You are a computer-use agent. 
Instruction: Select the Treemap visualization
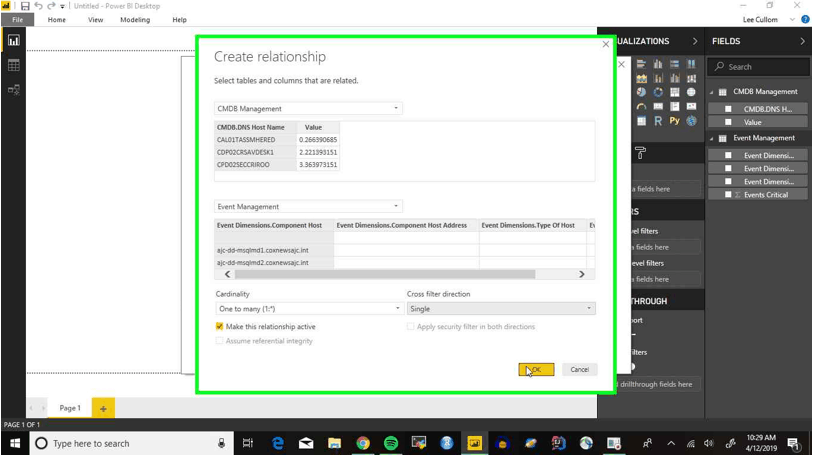pos(674,92)
